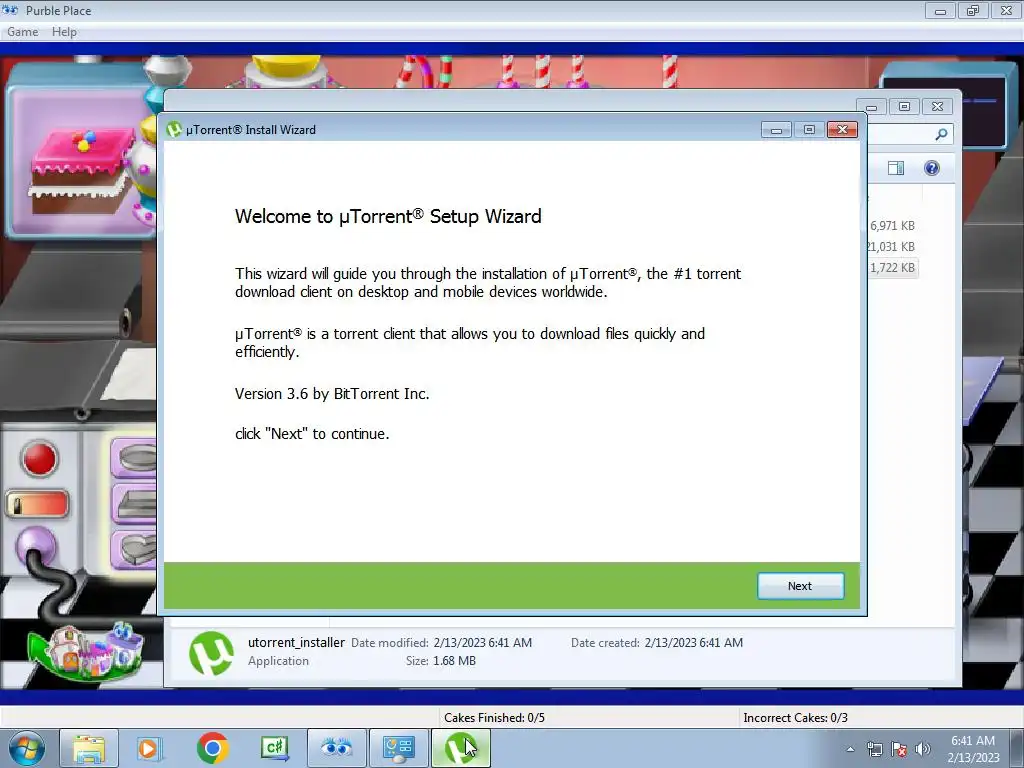
Task: Open Google Chrome from the taskbar
Action: click(212, 748)
